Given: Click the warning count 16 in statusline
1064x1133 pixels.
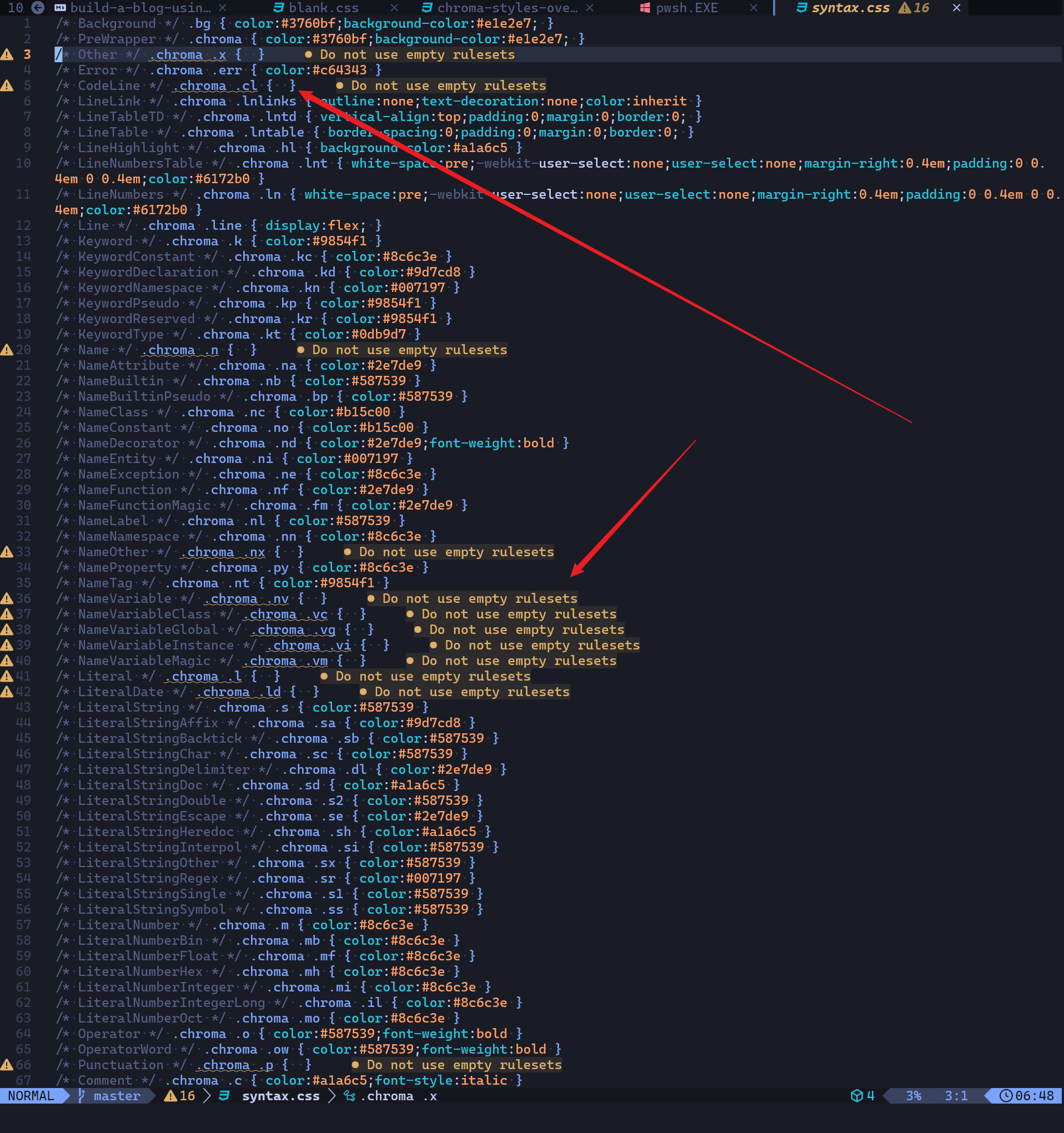Looking at the screenshot, I should tap(179, 1096).
